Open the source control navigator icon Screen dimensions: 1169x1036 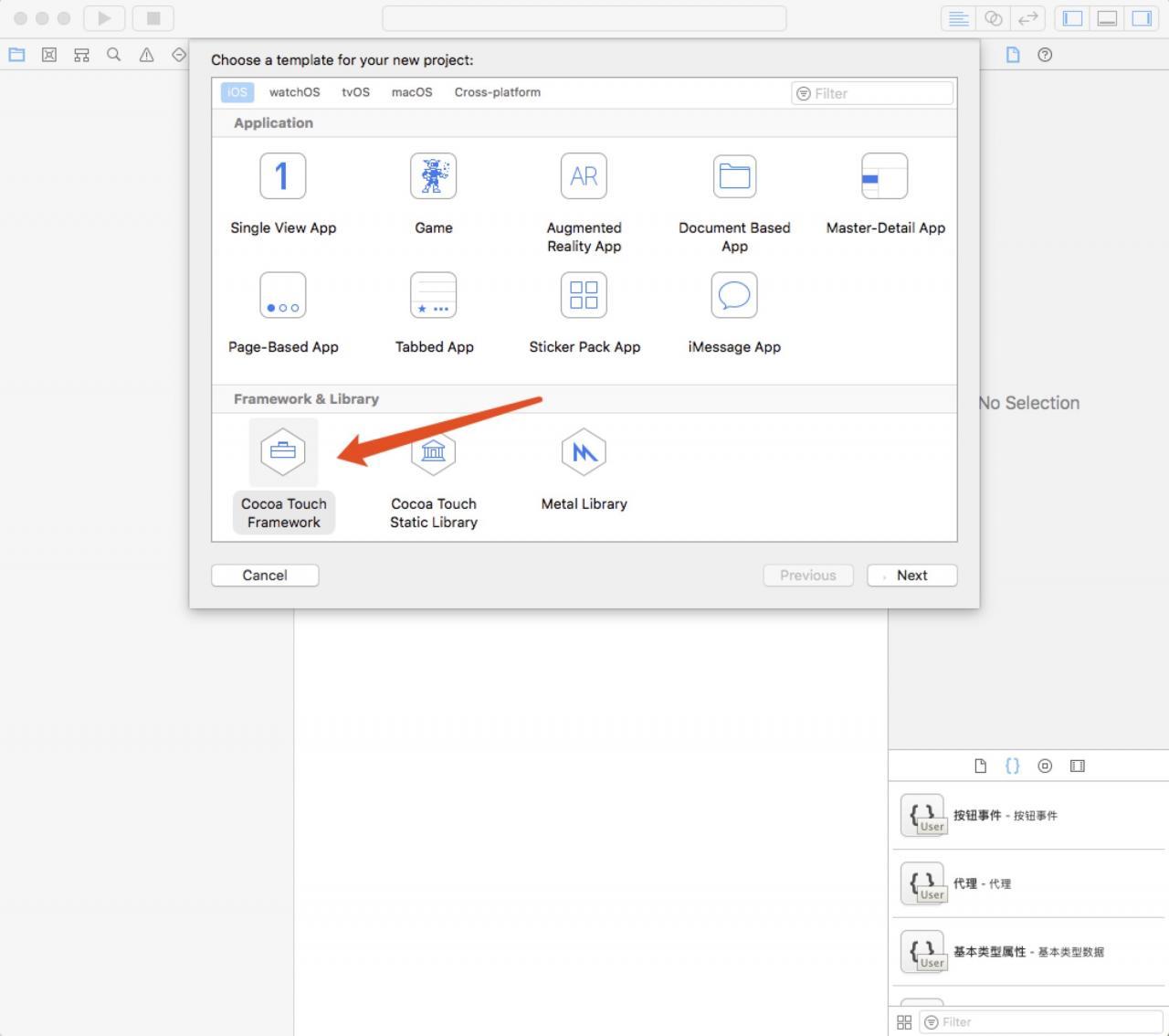tap(49, 55)
